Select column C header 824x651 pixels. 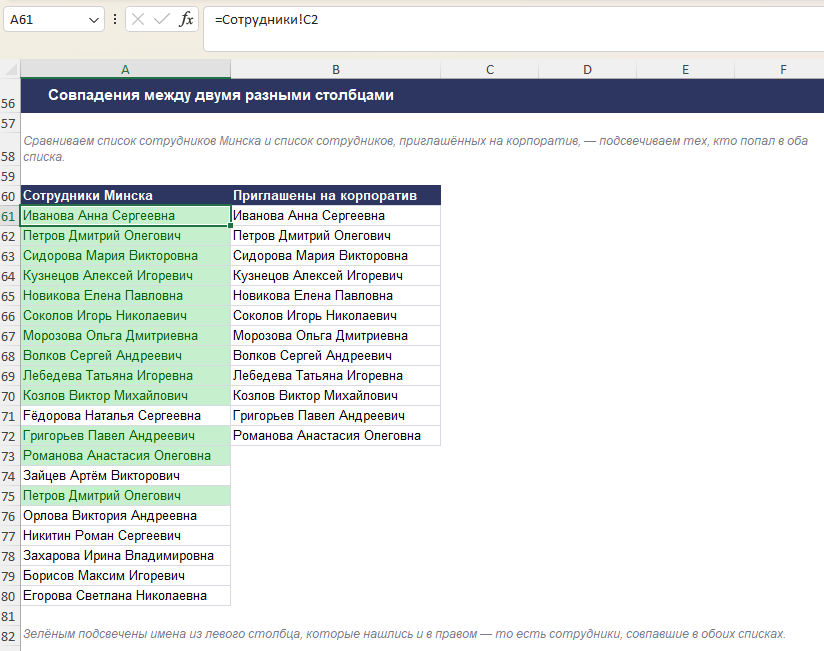point(490,69)
